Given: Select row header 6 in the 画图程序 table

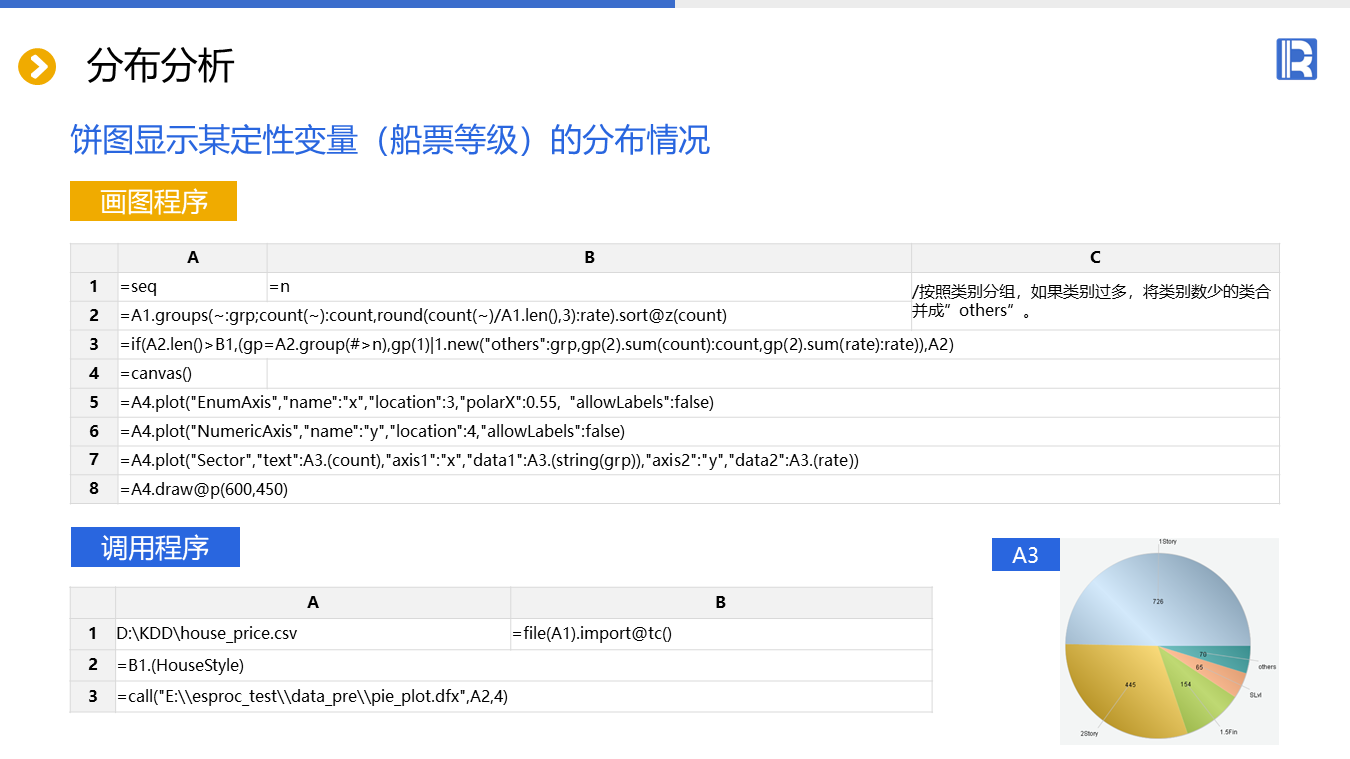Looking at the screenshot, I should click(x=94, y=432).
